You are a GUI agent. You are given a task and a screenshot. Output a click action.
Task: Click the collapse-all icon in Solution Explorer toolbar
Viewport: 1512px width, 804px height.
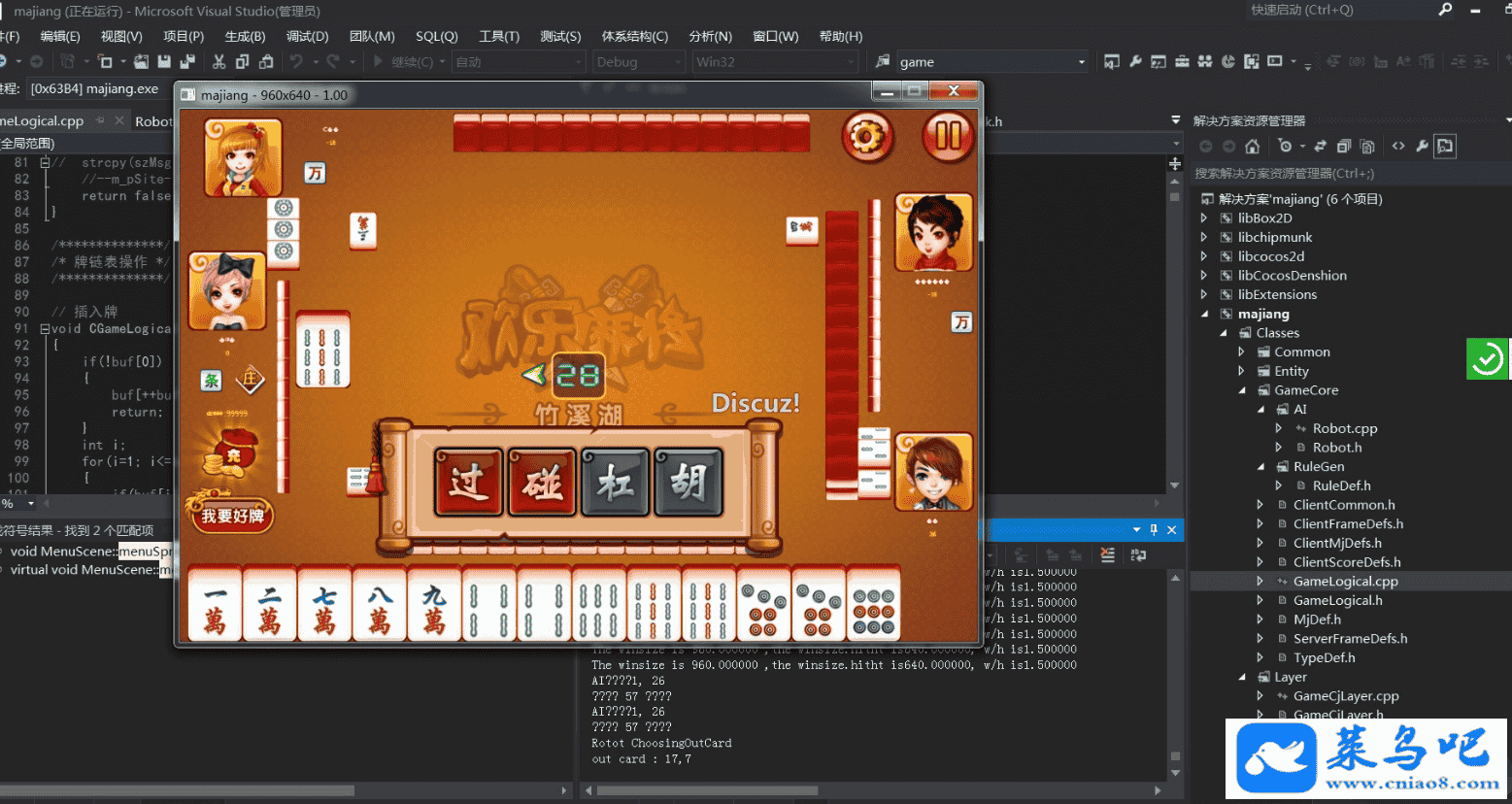(1344, 147)
